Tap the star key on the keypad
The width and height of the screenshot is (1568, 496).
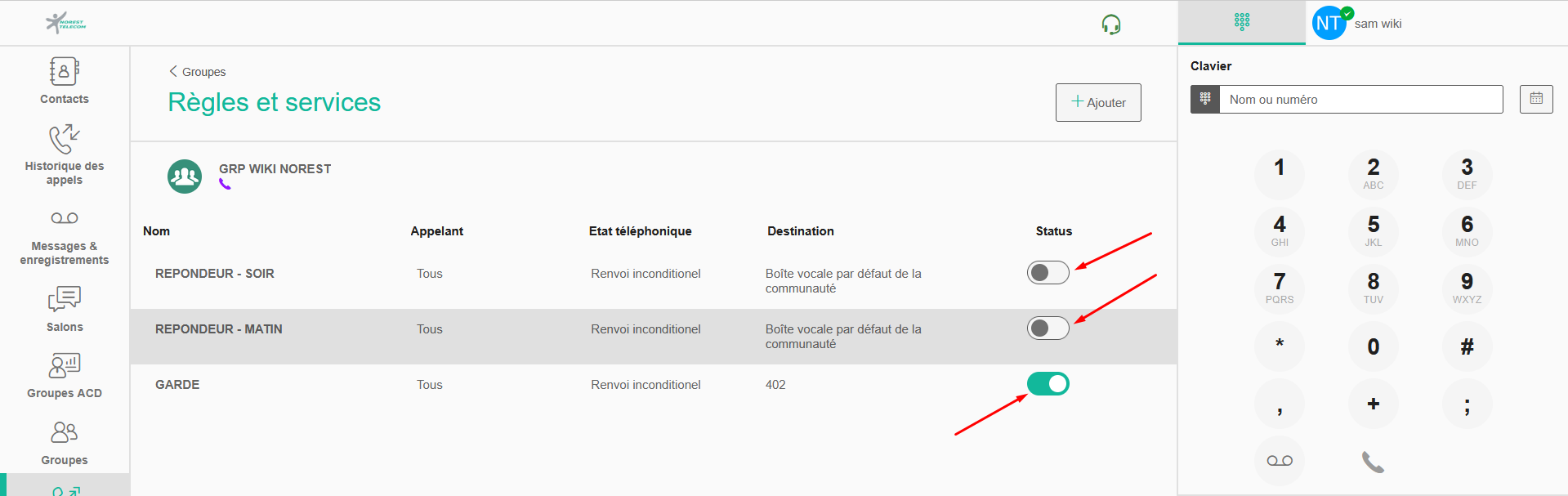pyautogui.click(x=1280, y=346)
